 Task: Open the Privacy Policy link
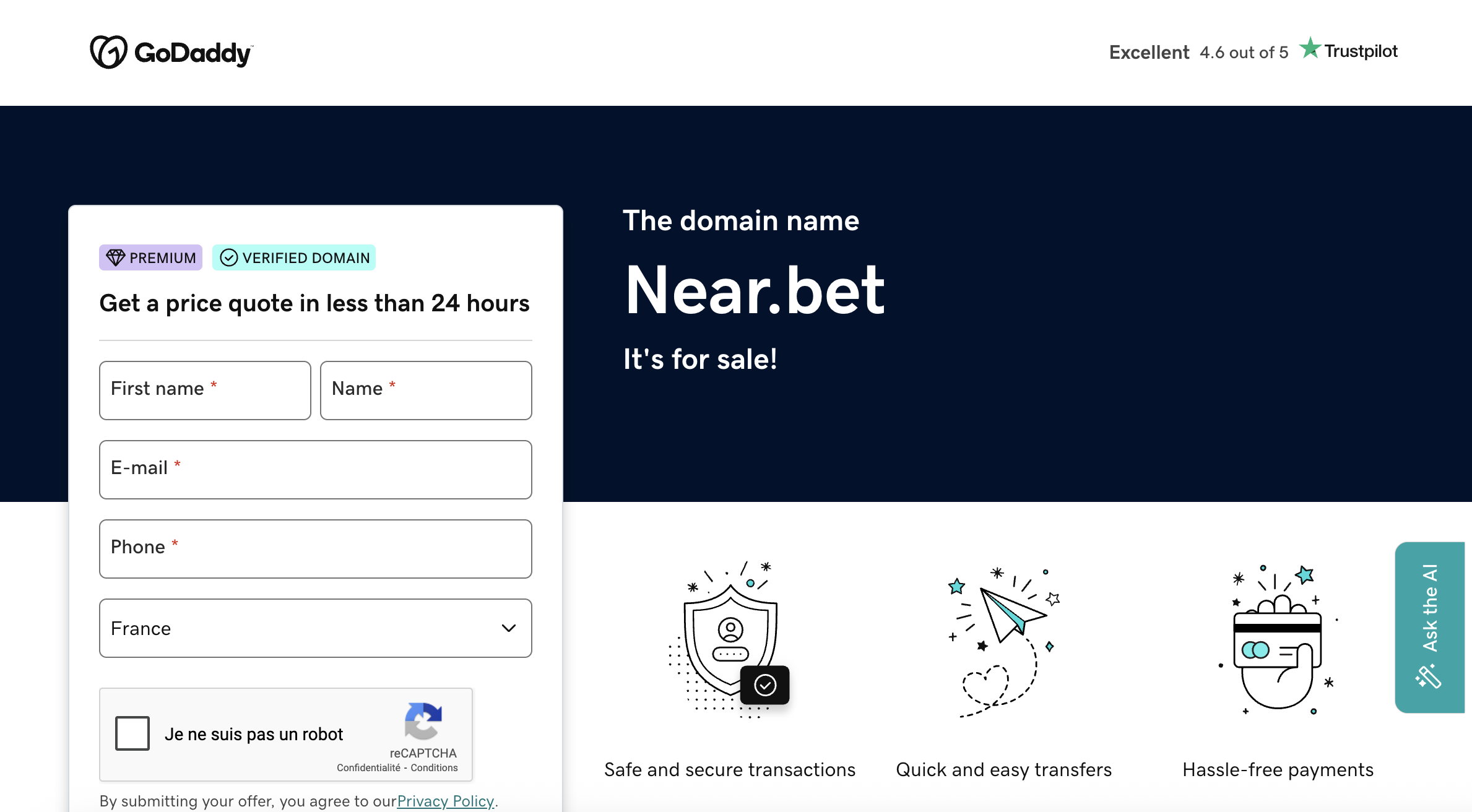446,801
